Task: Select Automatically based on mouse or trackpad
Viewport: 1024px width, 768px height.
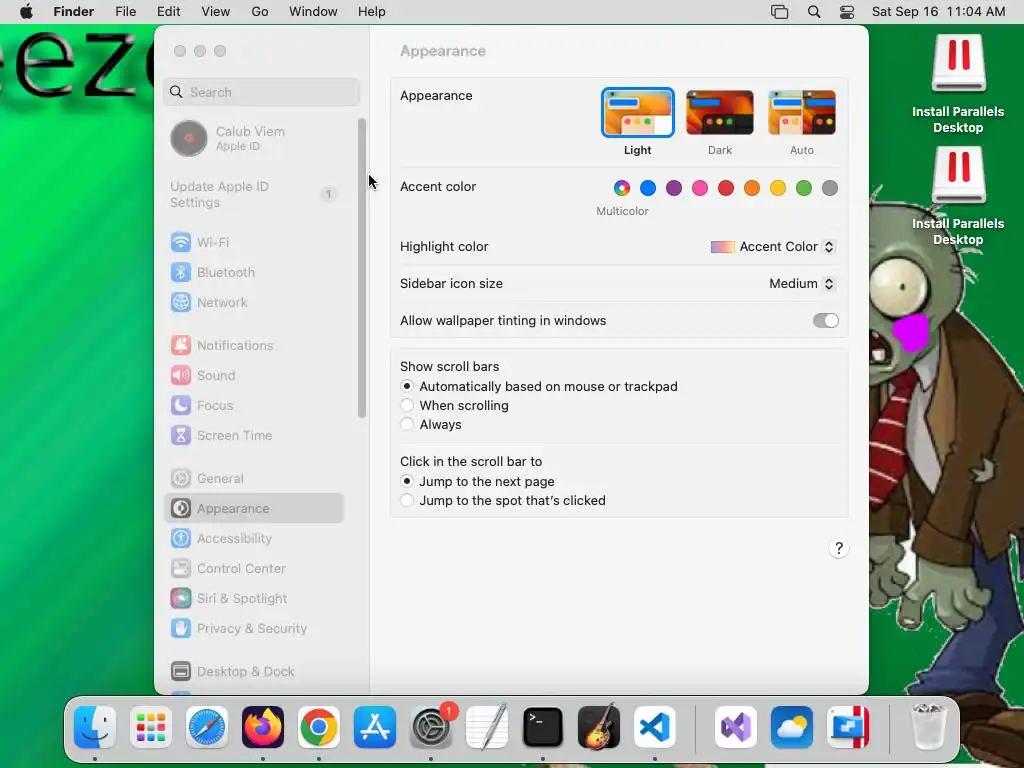Action: coord(407,387)
